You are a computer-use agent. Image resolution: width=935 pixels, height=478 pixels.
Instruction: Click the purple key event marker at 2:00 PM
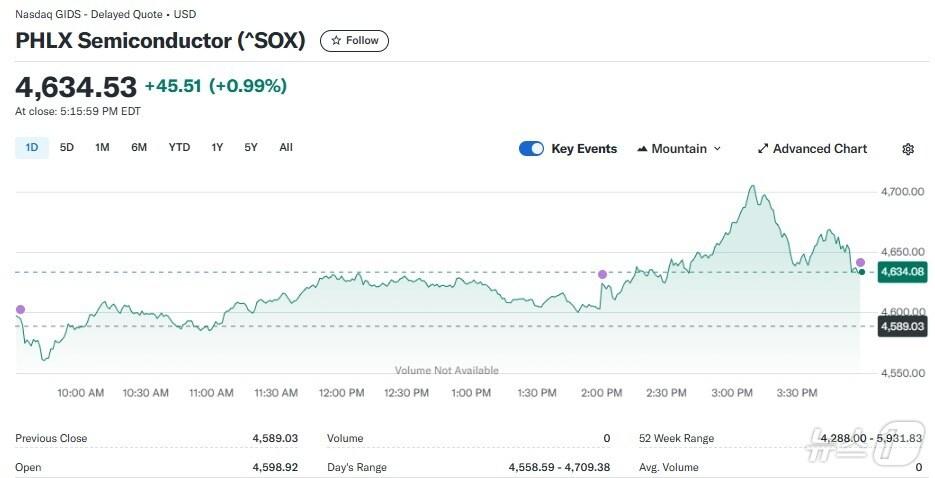(x=602, y=274)
